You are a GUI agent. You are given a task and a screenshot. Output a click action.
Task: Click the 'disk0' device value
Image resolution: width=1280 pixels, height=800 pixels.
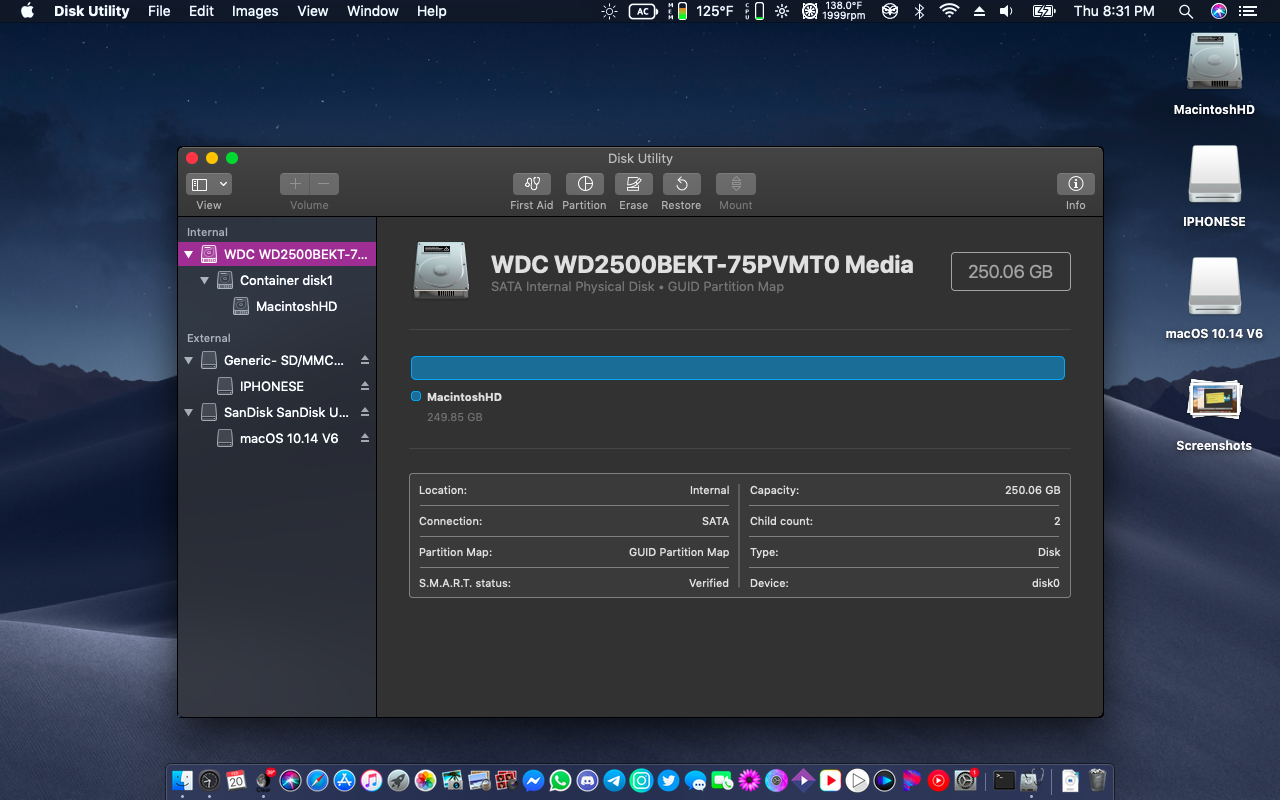[1046, 583]
